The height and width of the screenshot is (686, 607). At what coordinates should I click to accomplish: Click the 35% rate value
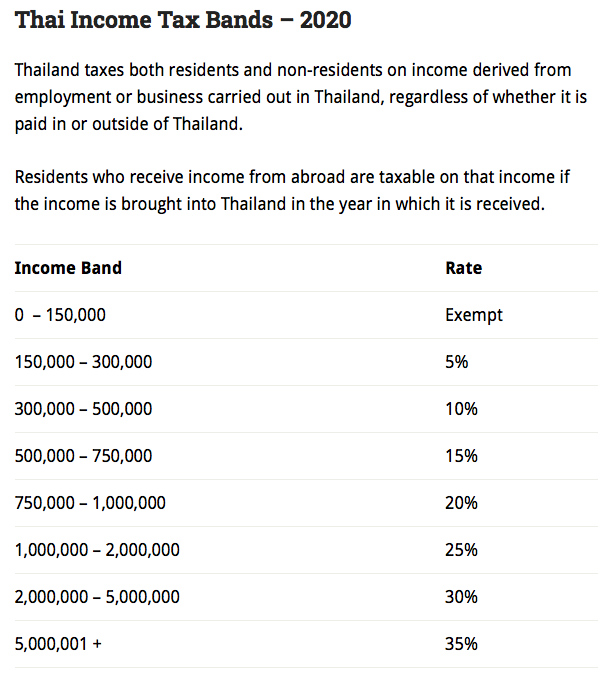(x=461, y=644)
